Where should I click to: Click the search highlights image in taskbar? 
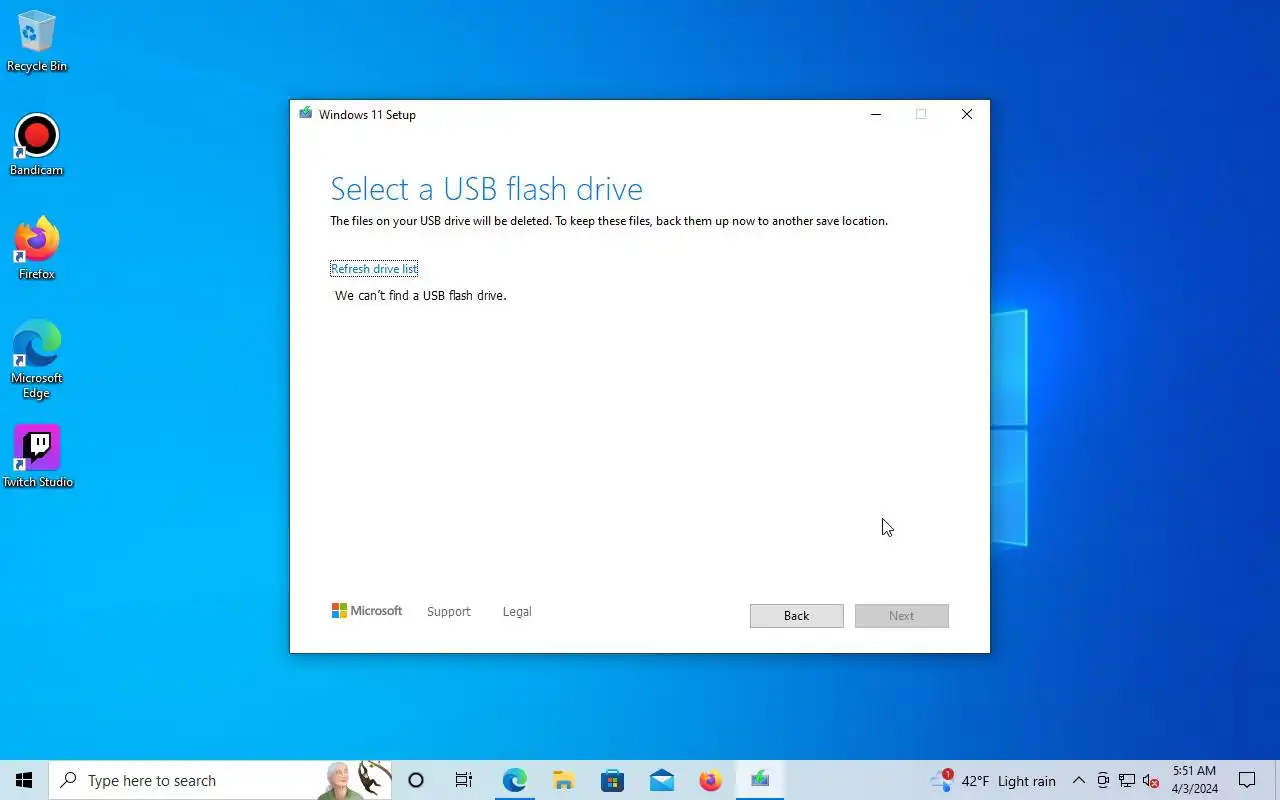coord(355,780)
